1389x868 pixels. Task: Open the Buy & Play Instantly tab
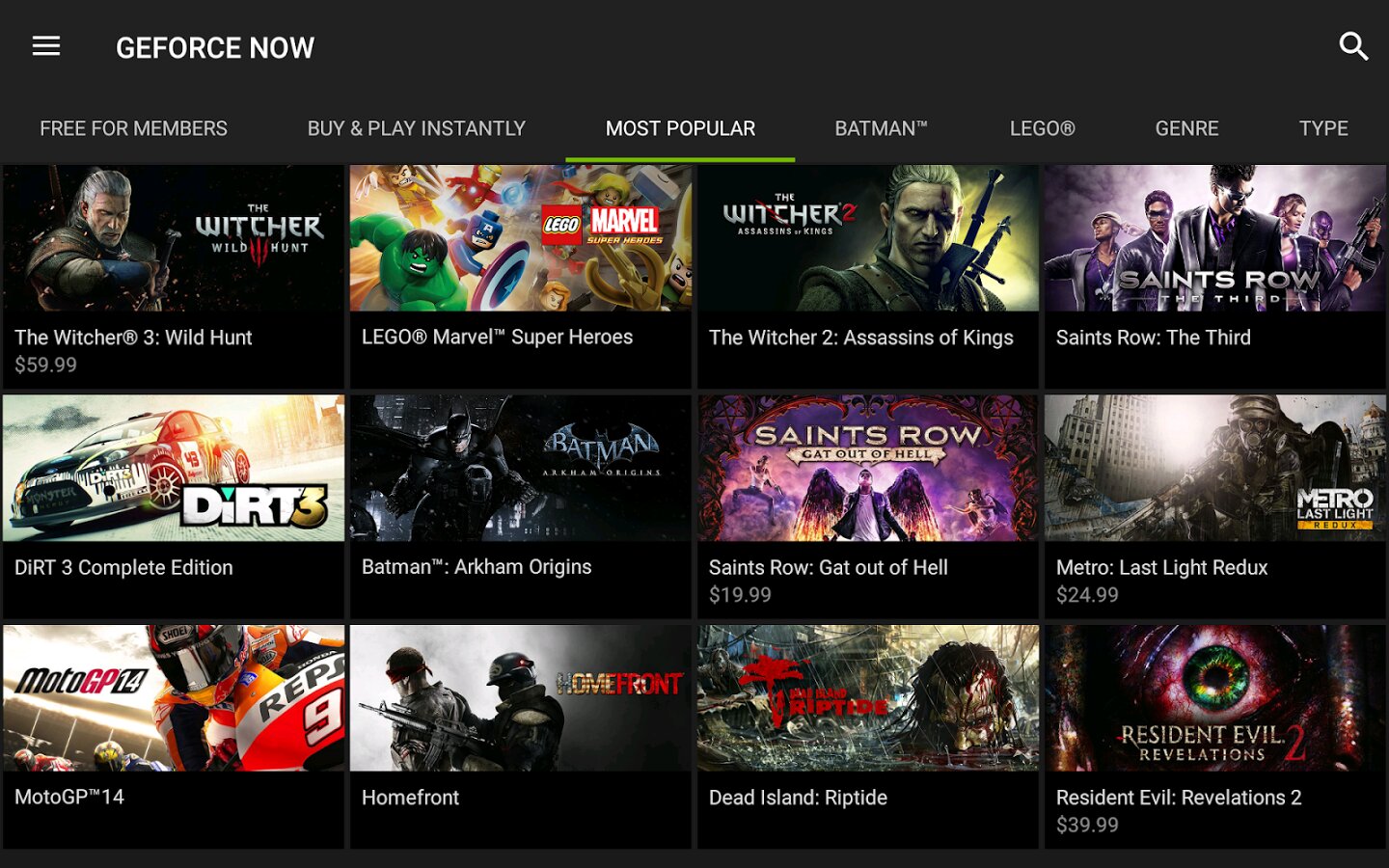pos(416,128)
